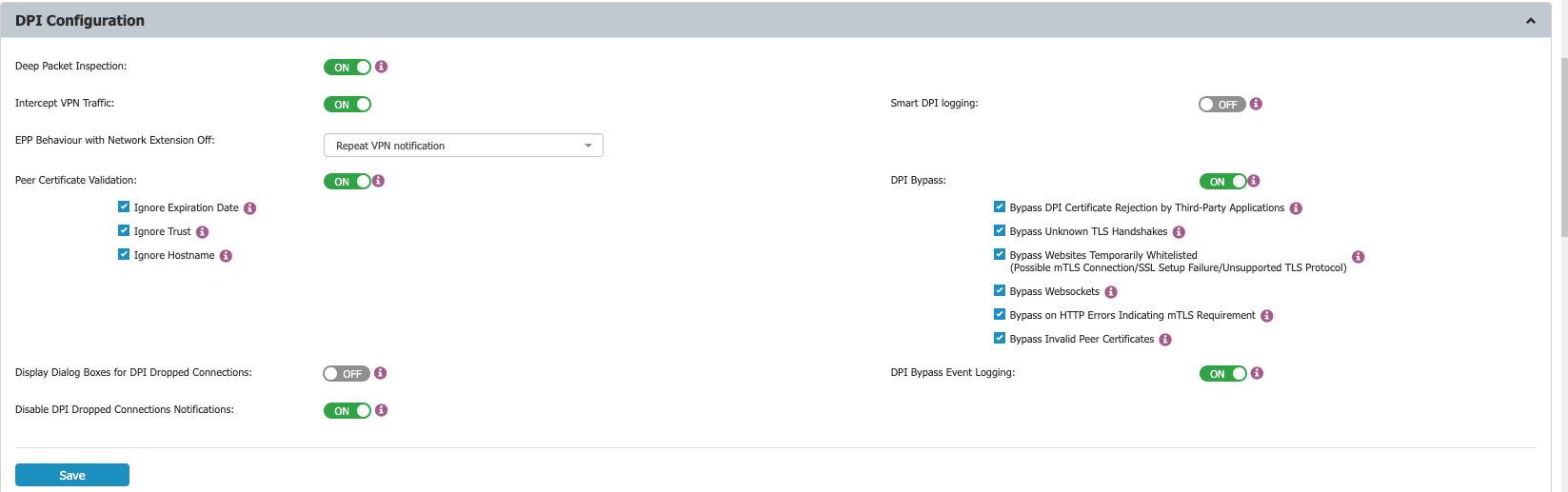Uncheck Ignore Trust checkbox

click(x=124, y=230)
